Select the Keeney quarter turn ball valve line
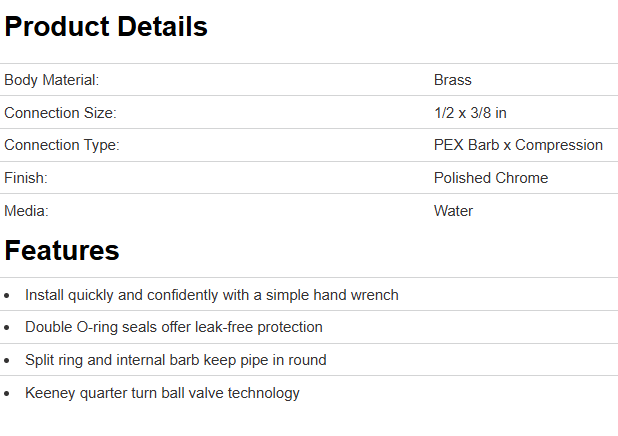The image size is (618, 436). pyautogui.click(x=162, y=393)
